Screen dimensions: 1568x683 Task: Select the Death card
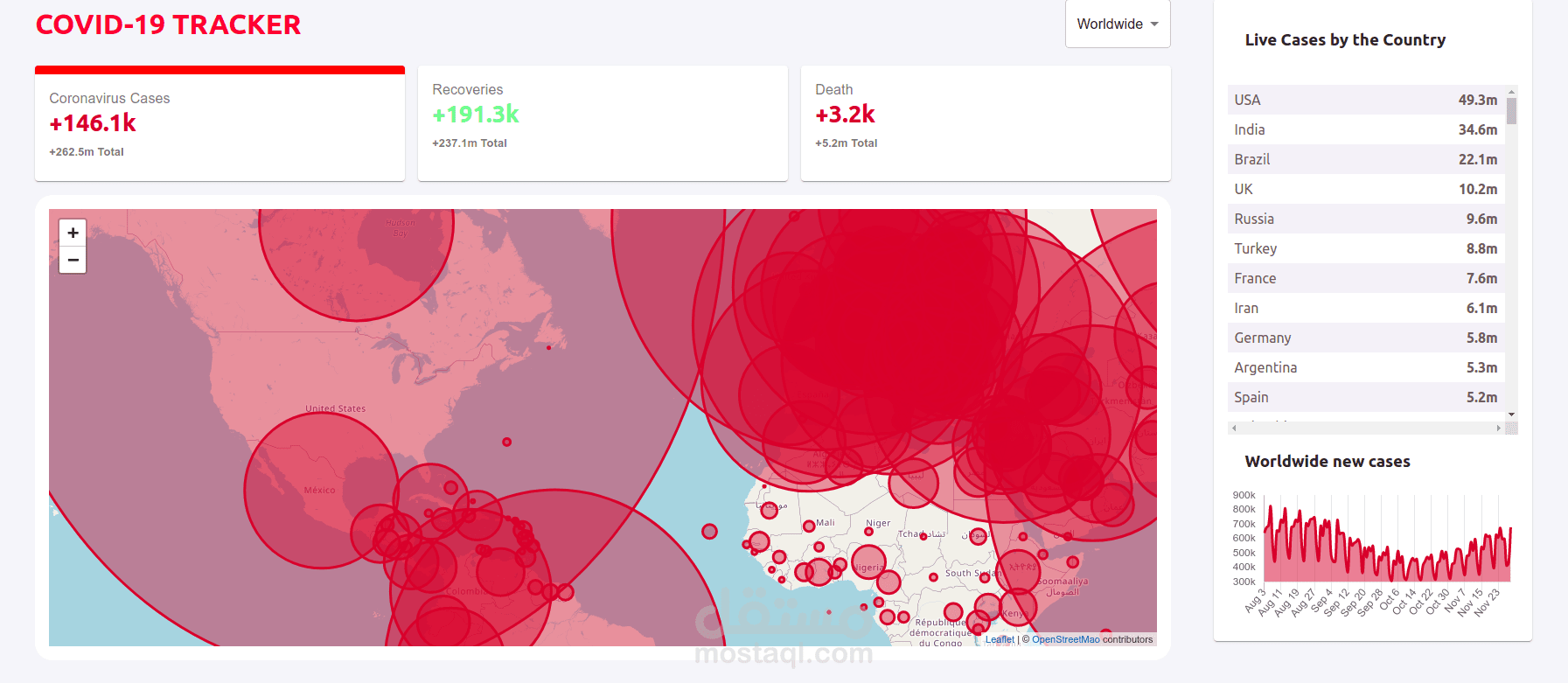(x=986, y=123)
